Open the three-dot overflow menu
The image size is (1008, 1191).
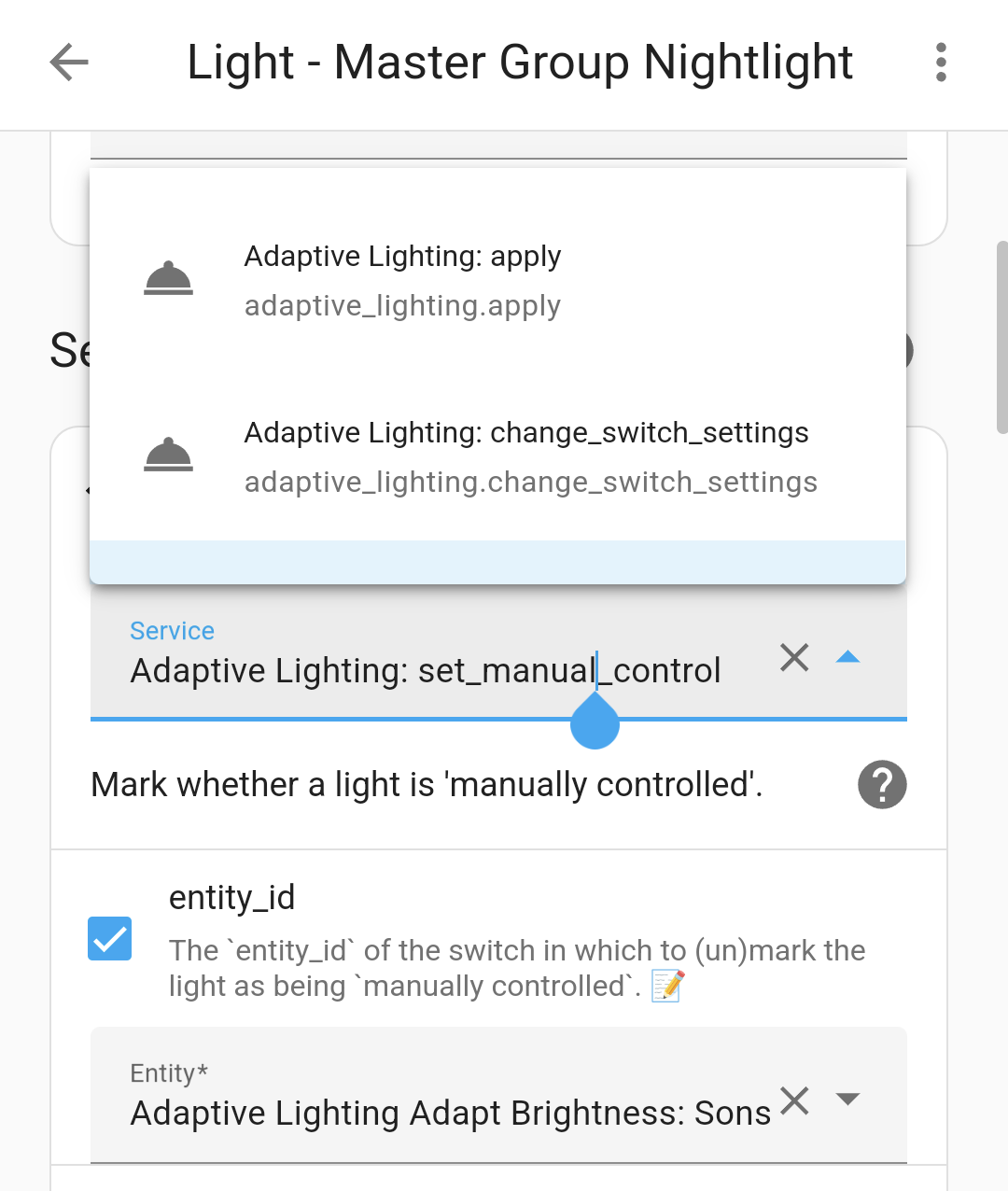click(x=940, y=62)
